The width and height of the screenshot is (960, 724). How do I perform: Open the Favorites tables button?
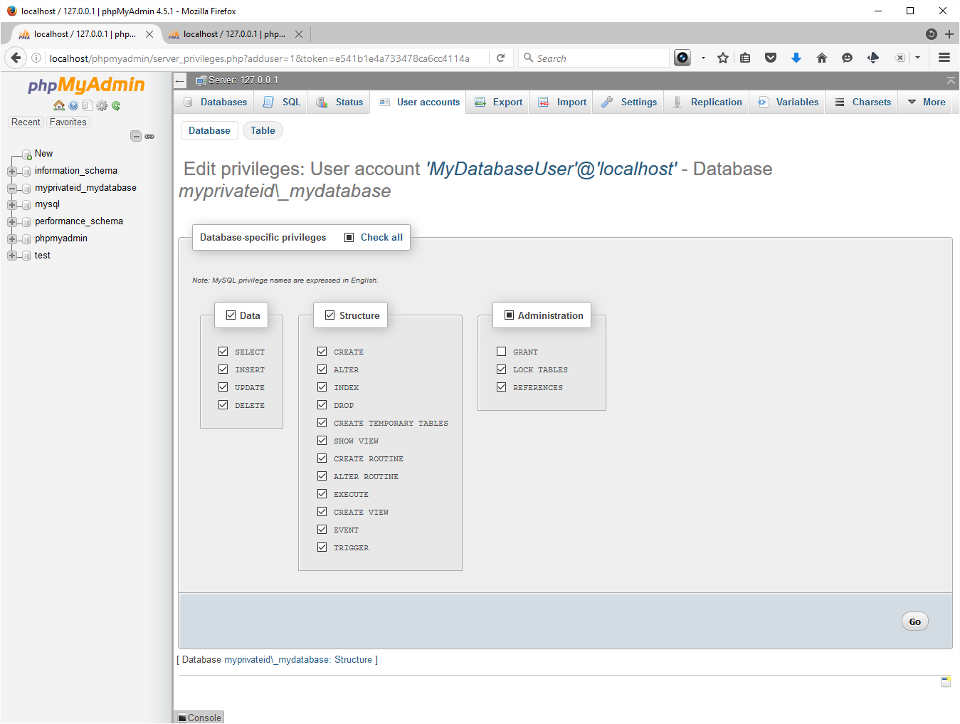click(x=68, y=122)
